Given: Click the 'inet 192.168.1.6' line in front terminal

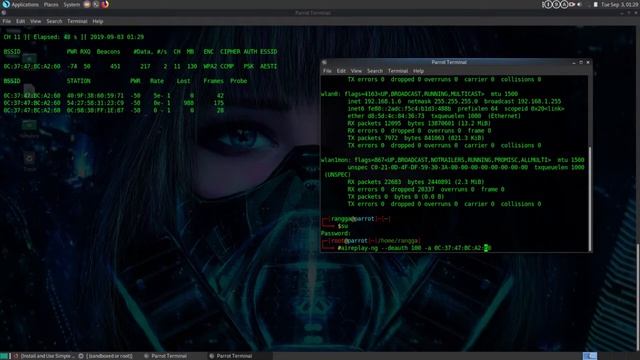Looking at the screenshot, I should click(x=454, y=101).
